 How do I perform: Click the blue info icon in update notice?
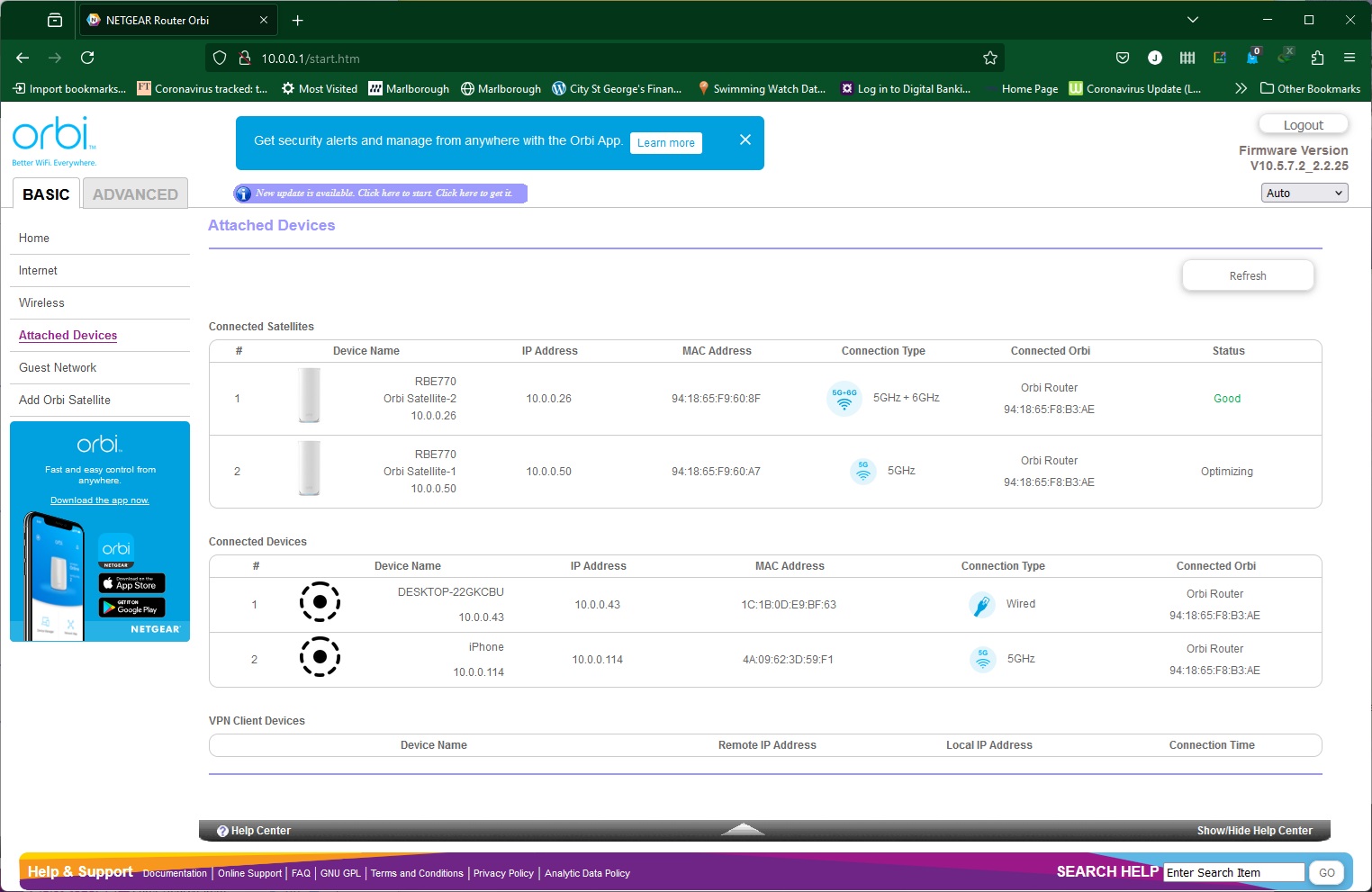tap(243, 194)
